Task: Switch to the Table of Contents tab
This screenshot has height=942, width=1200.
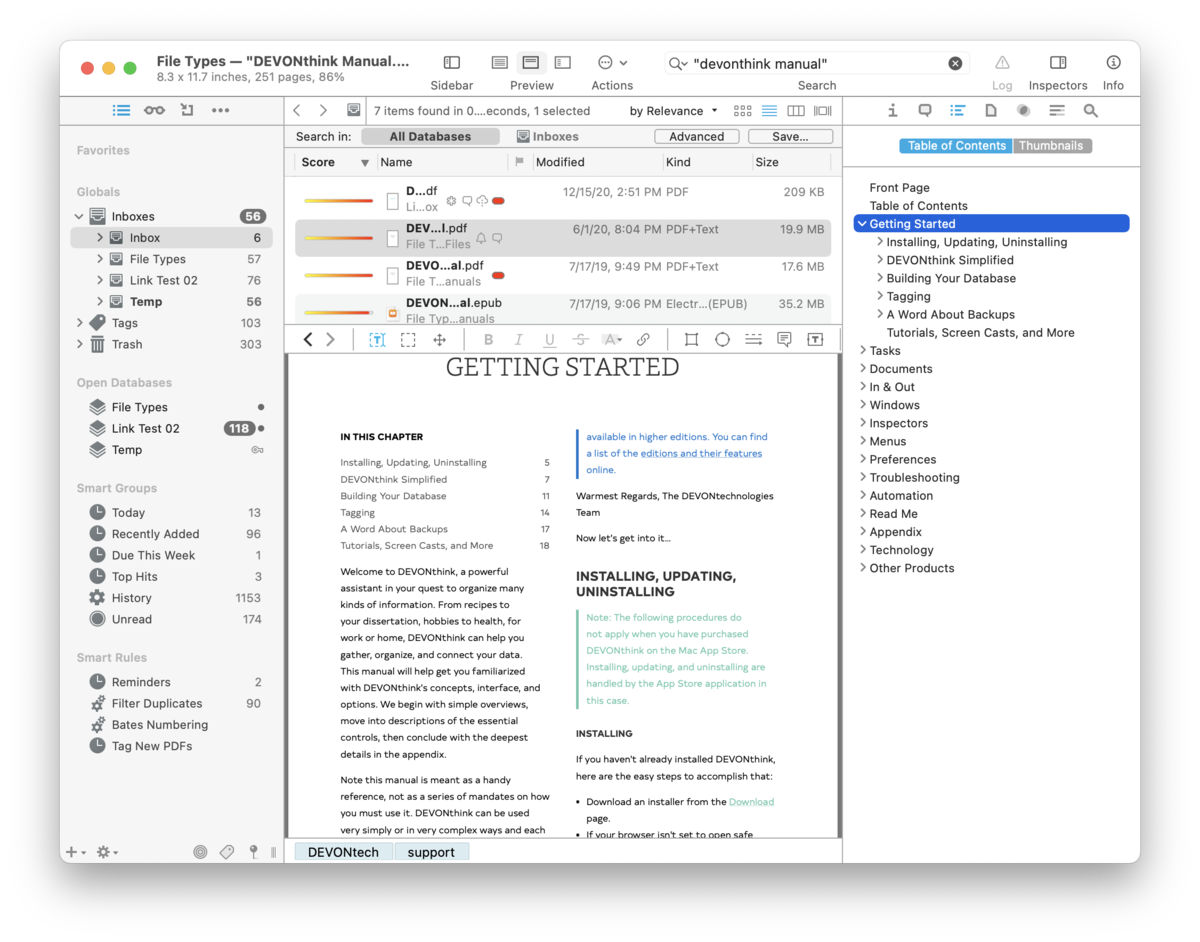Action: coord(956,146)
